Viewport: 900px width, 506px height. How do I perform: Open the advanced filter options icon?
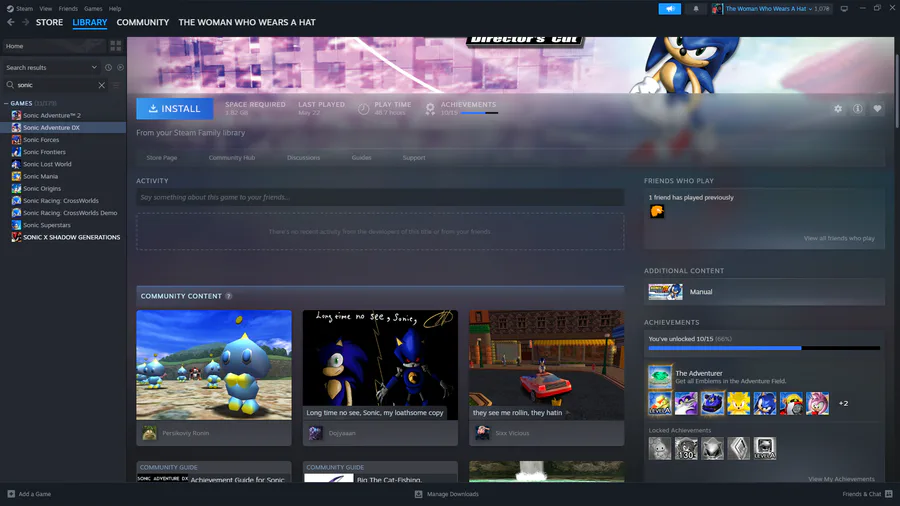pos(116,85)
